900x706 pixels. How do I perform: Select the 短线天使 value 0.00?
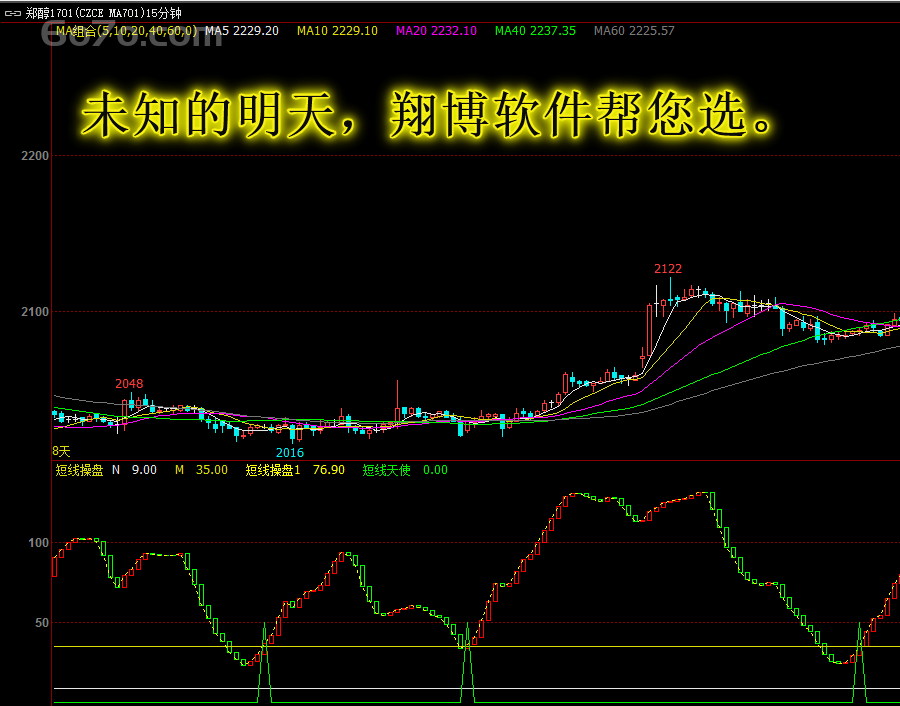click(435, 470)
